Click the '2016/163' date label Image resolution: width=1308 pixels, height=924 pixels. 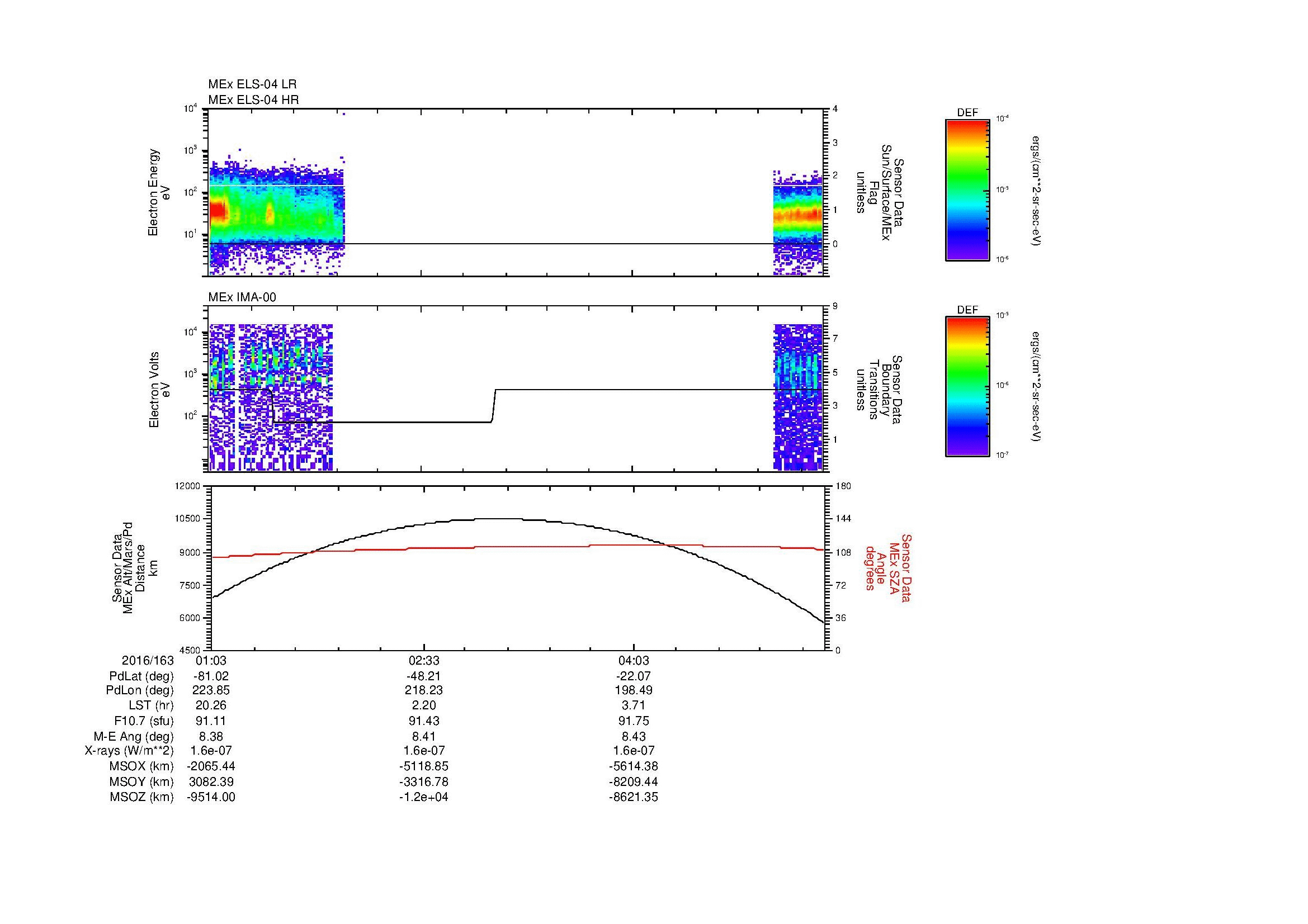(x=148, y=661)
